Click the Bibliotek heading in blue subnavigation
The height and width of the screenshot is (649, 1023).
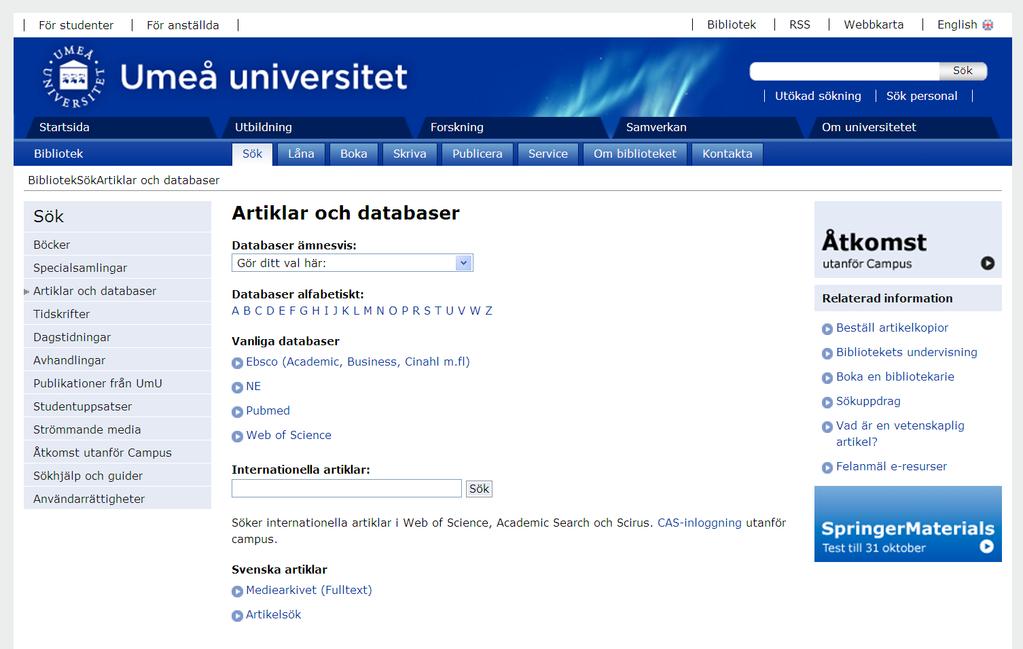tap(58, 154)
